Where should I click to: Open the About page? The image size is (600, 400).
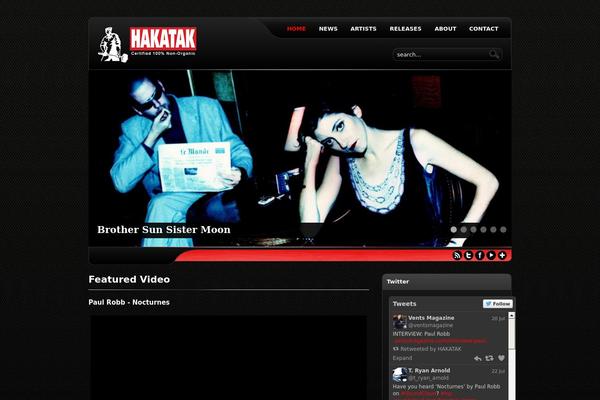445,29
